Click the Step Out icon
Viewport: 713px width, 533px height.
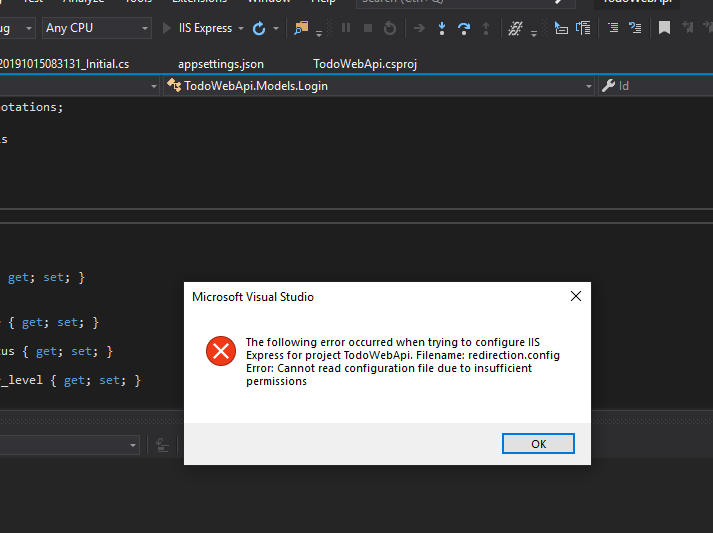pyautogui.click(x=486, y=28)
